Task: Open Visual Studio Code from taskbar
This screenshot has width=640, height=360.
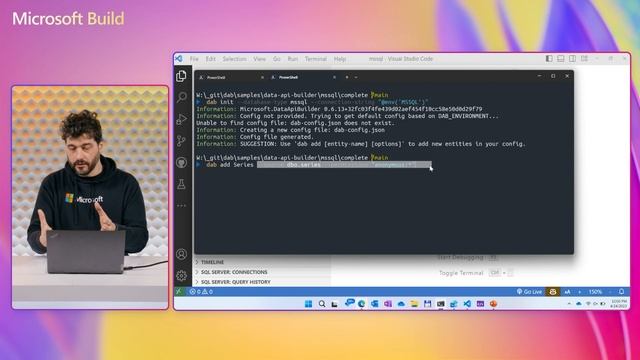Action: point(467,304)
